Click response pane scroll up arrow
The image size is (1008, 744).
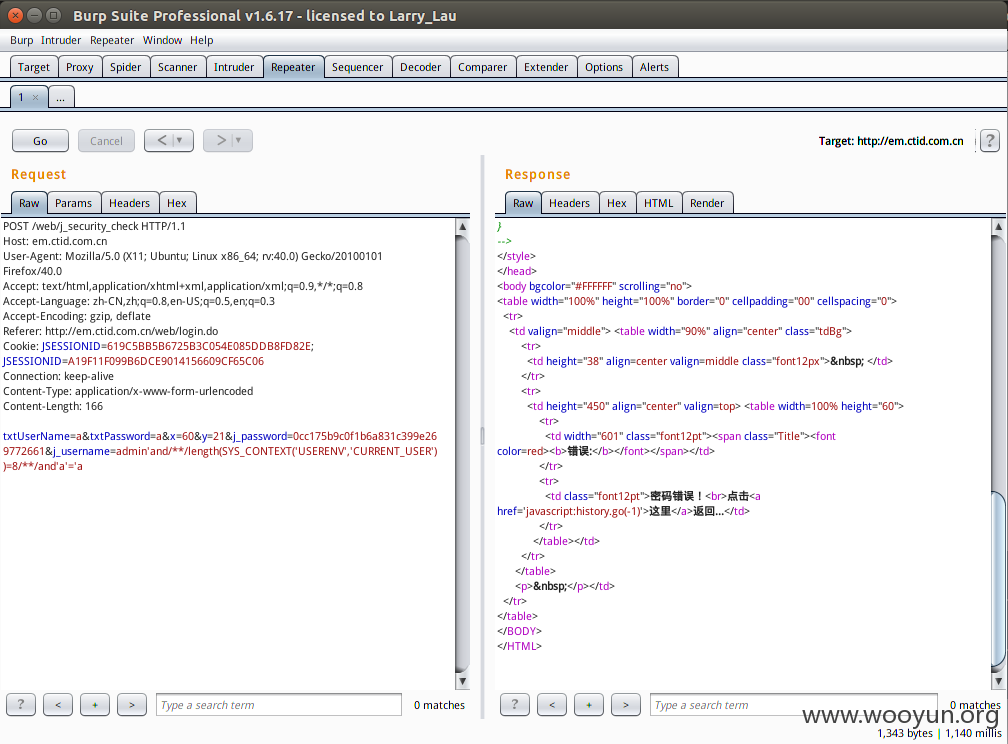tap(998, 226)
